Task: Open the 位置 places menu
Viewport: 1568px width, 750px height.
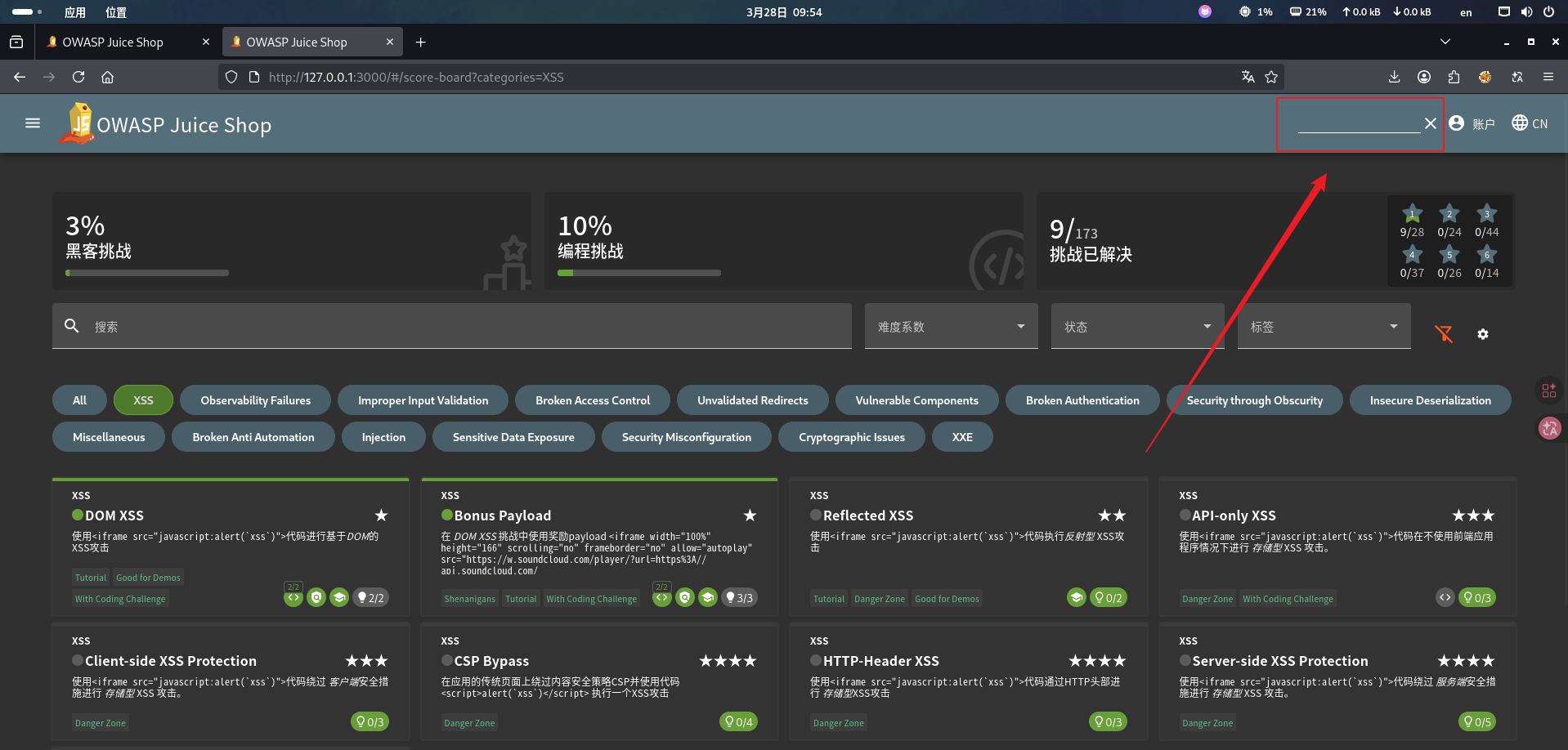Action: pyautogui.click(x=116, y=12)
